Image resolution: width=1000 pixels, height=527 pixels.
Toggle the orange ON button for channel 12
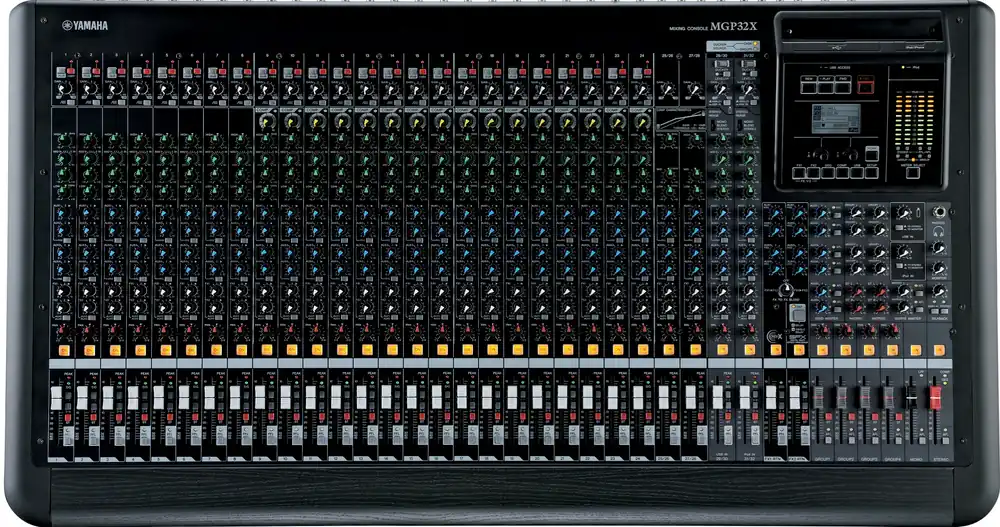coord(342,350)
